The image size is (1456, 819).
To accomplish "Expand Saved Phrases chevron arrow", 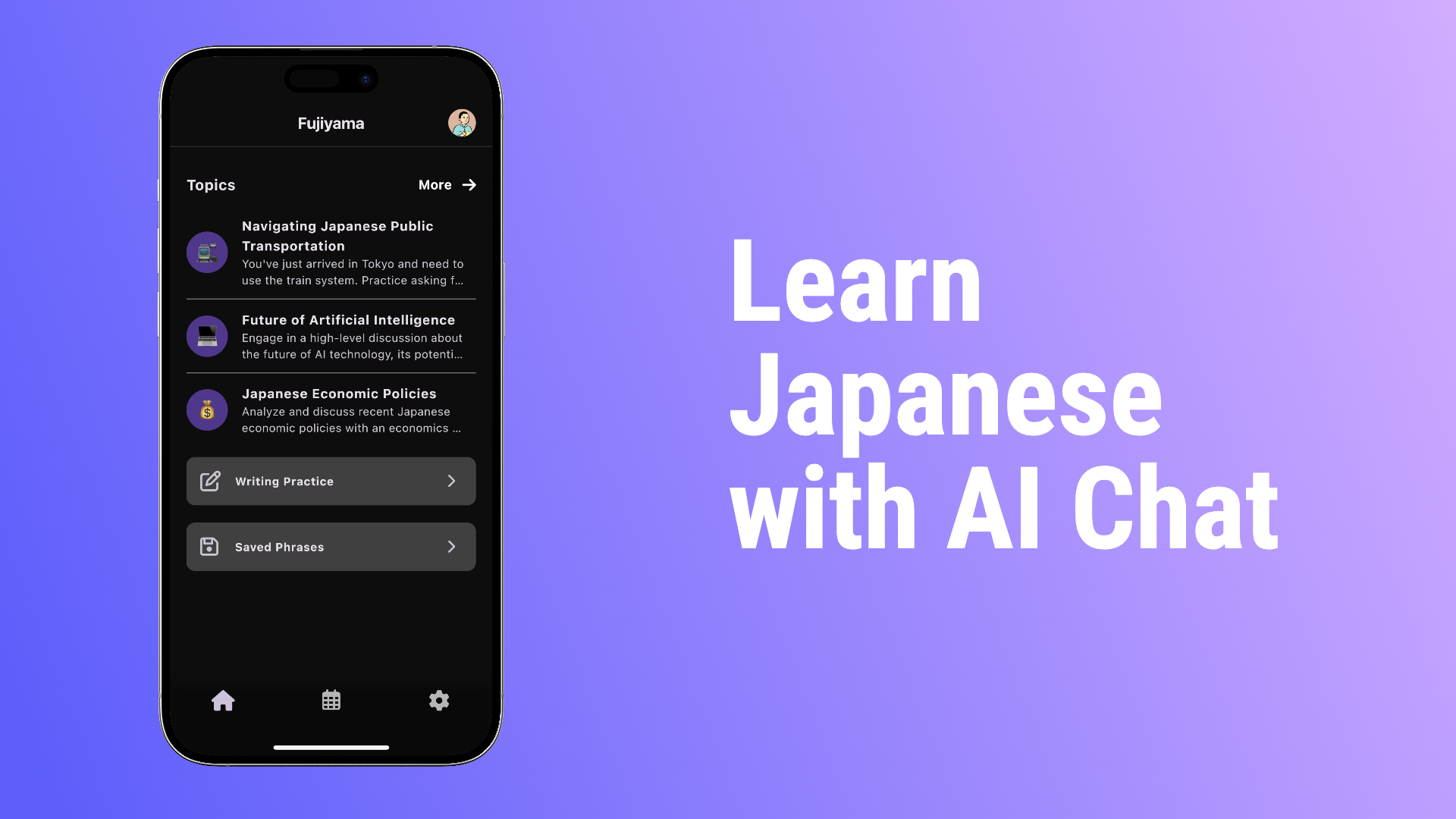I will [451, 547].
